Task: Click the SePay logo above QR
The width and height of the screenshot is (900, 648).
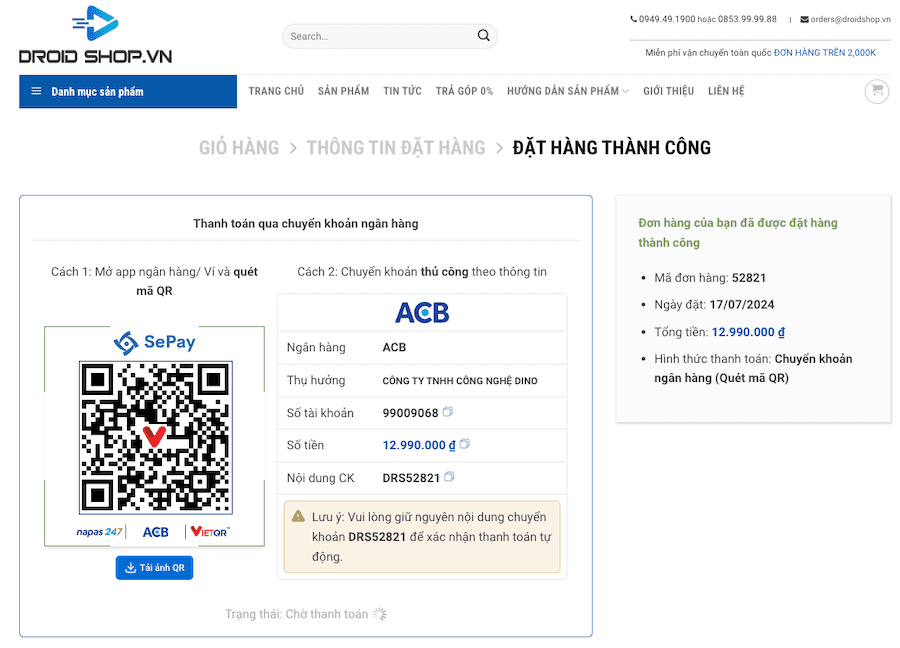Action: [x=154, y=343]
